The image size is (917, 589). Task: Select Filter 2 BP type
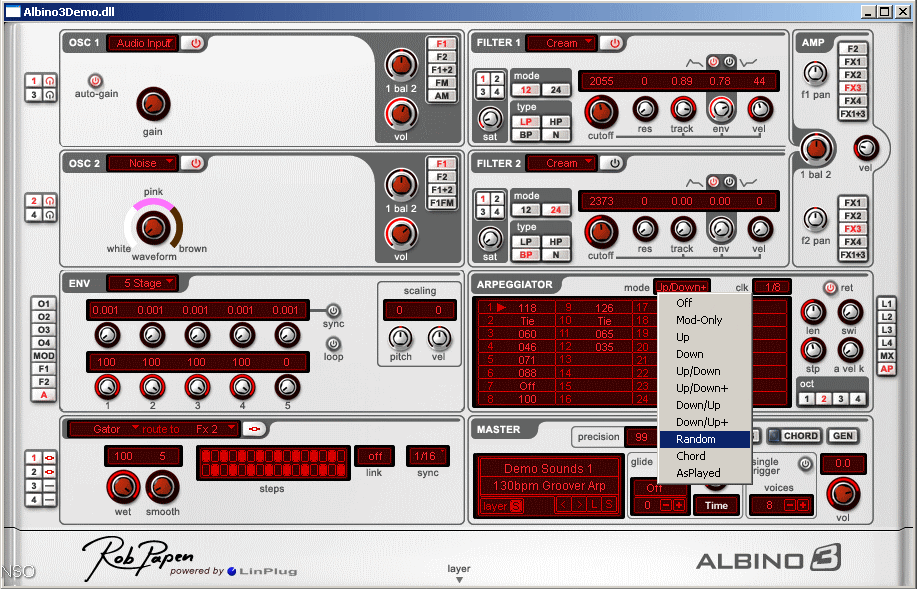pos(526,254)
